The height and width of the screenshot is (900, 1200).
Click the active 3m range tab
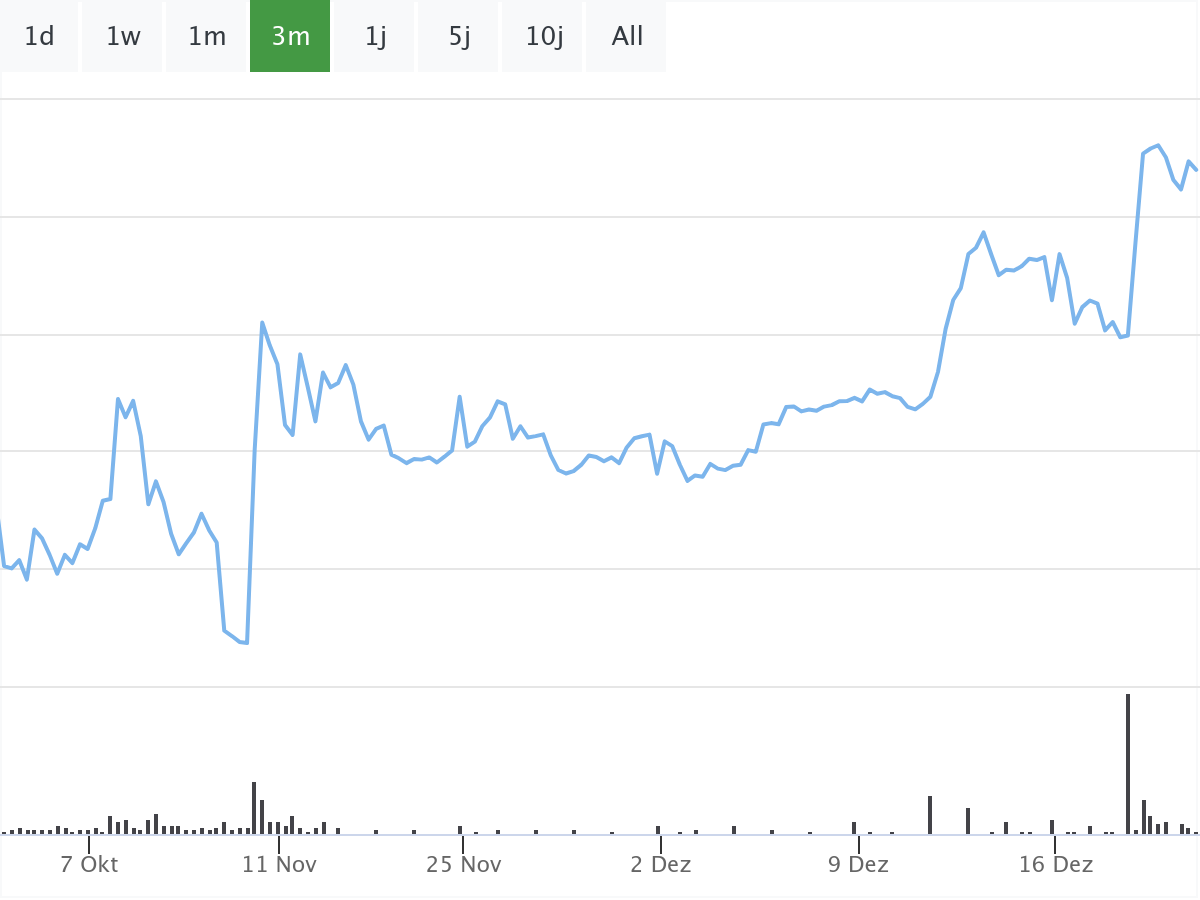[x=290, y=37]
